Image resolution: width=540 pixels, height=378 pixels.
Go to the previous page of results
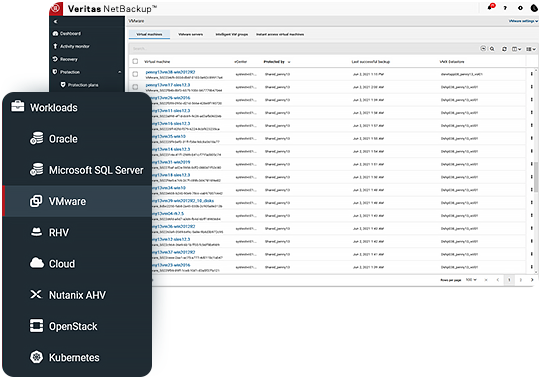click(x=498, y=280)
